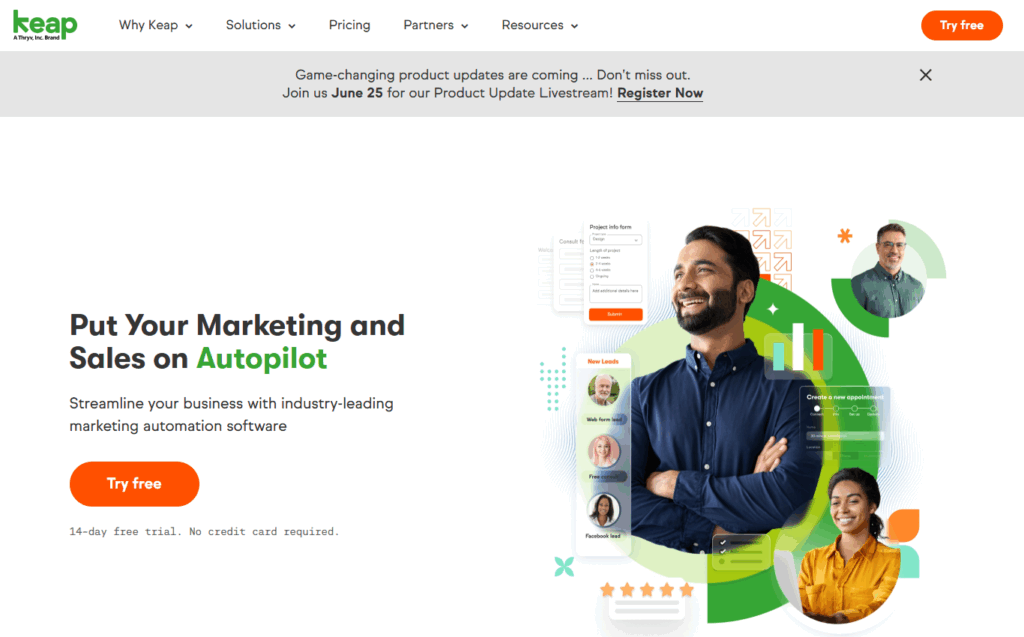Select the Facebook lead avatar
This screenshot has height=637, width=1024.
[603, 510]
